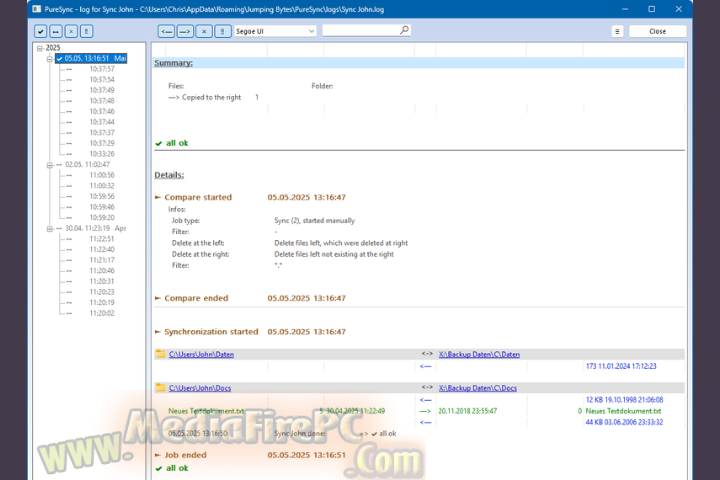
Task: Open the Segoe UI font dropdown
Action: click(x=276, y=31)
